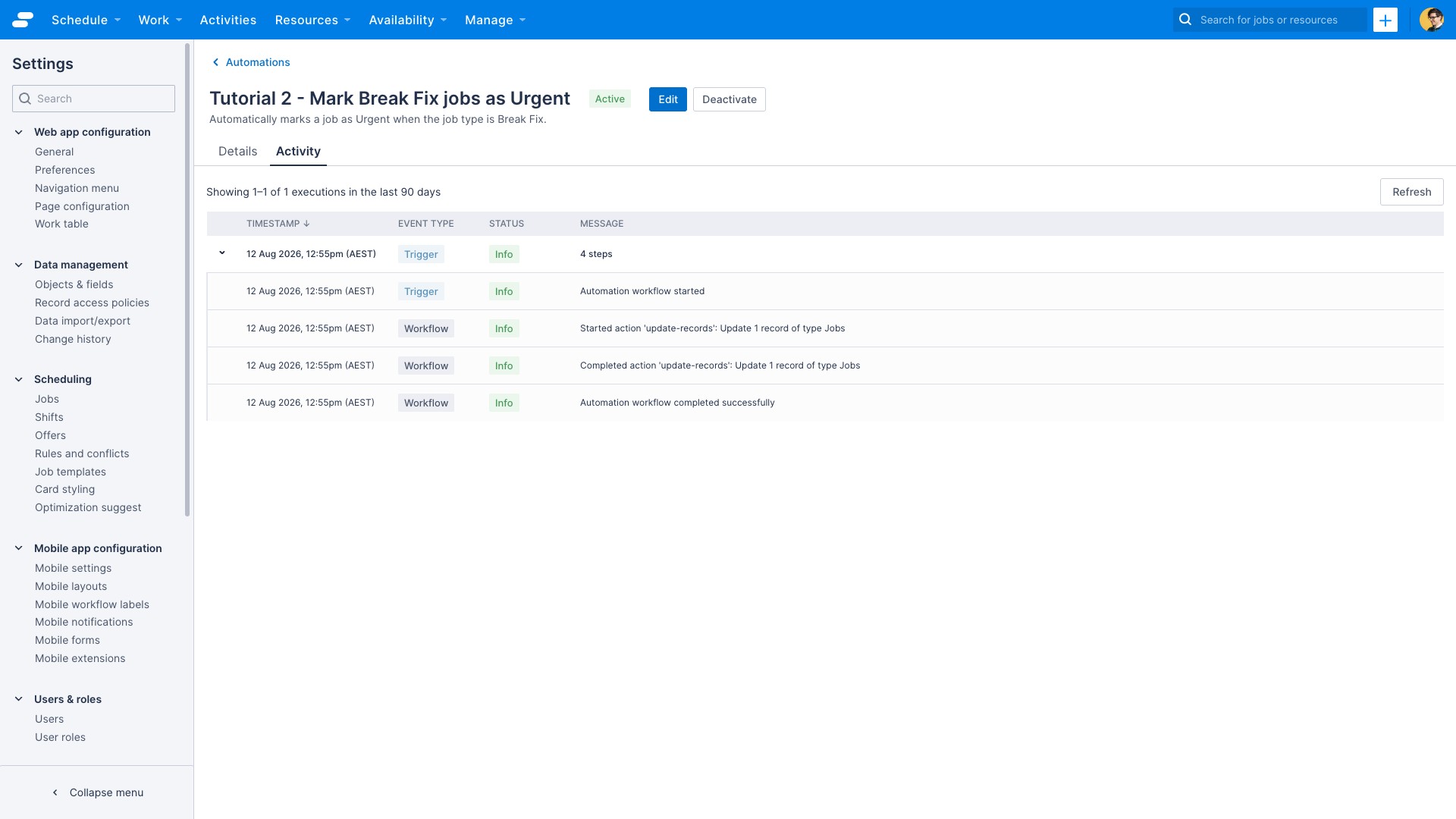This screenshot has width=1456, height=819.
Task: Collapse the Data management section
Action: 19,265
